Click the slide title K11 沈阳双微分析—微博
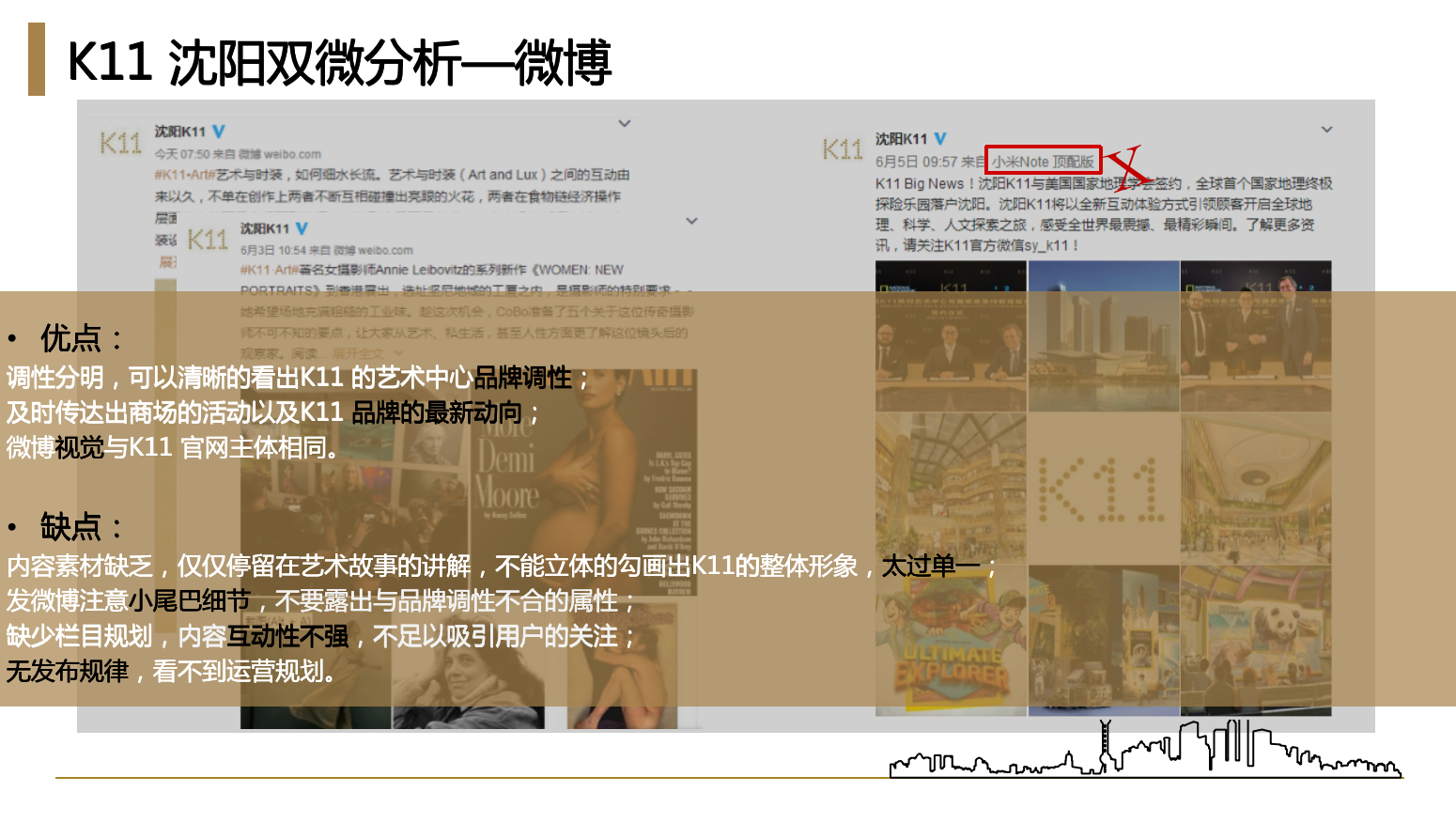This screenshot has height=823, width=1456. click(x=339, y=63)
